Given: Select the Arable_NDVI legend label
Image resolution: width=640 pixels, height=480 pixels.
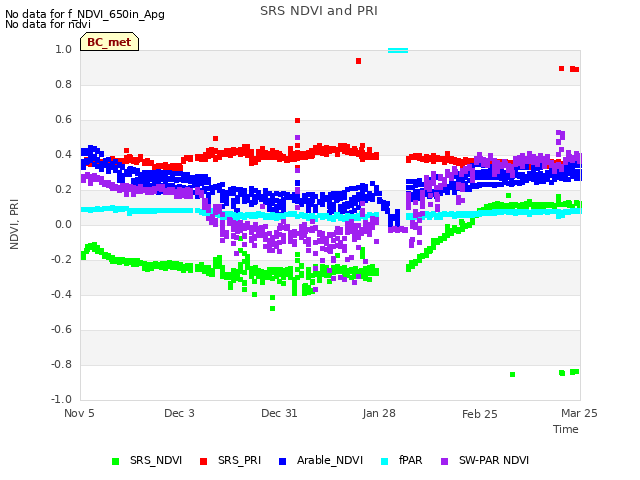Looking at the screenshot, I should [x=330, y=460].
